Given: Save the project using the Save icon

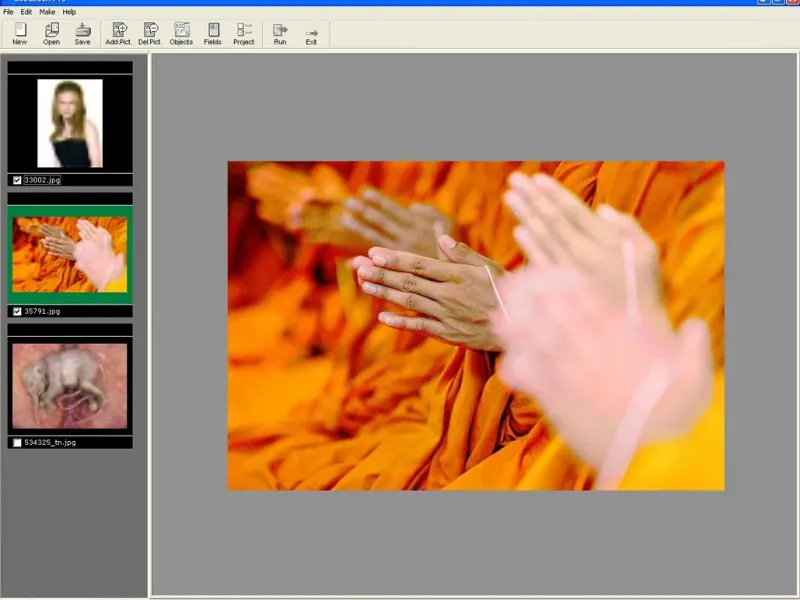Looking at the screenshot, I should click(82, 34).
